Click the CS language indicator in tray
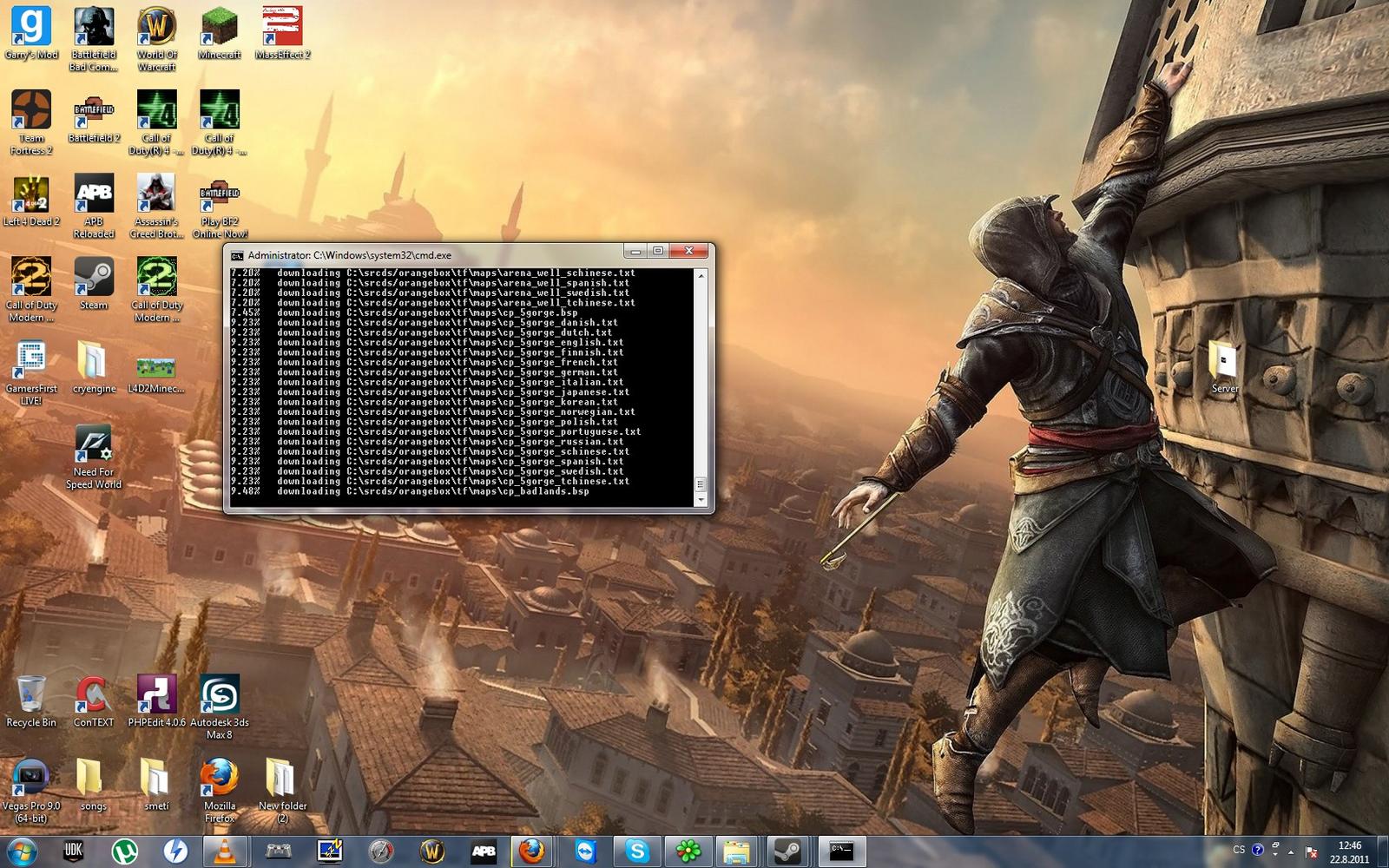 pos(1239,850)
